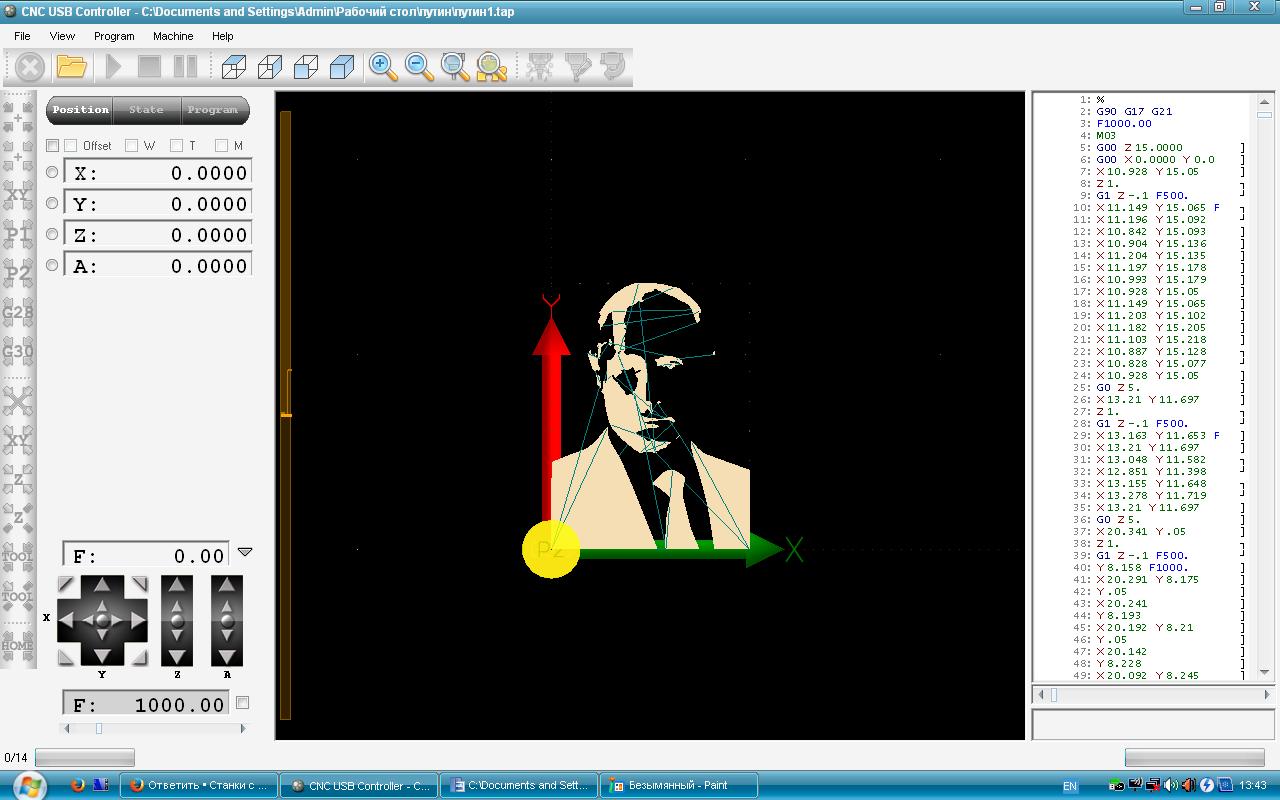Screen dimensions: 1280x800
Task: Open the View menu
Action: (x=62, y=36)
